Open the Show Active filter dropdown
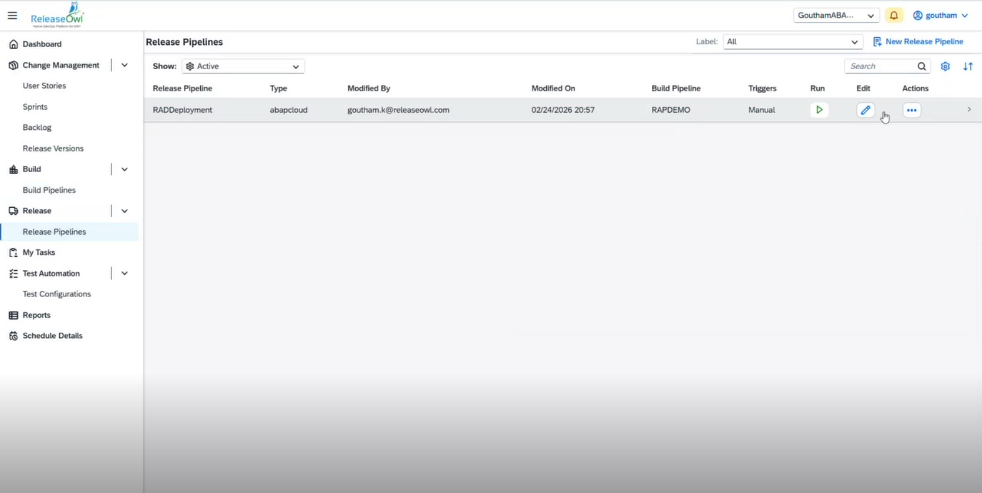Screen dimensions: 982x493 [x=243, y=67]
